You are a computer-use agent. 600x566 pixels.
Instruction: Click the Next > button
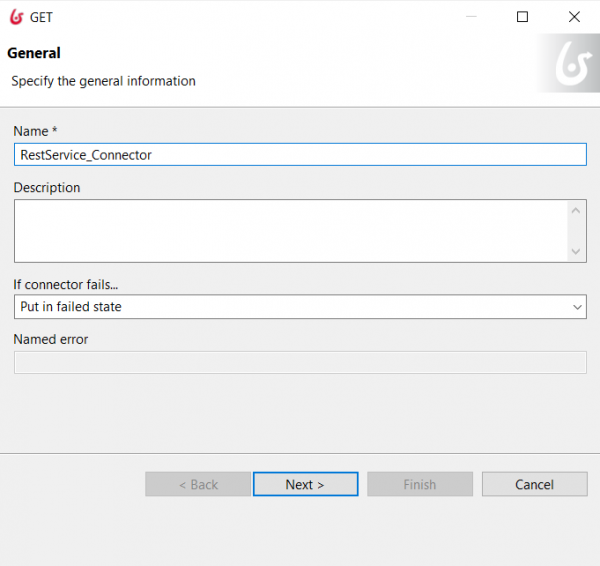[305, 484]
